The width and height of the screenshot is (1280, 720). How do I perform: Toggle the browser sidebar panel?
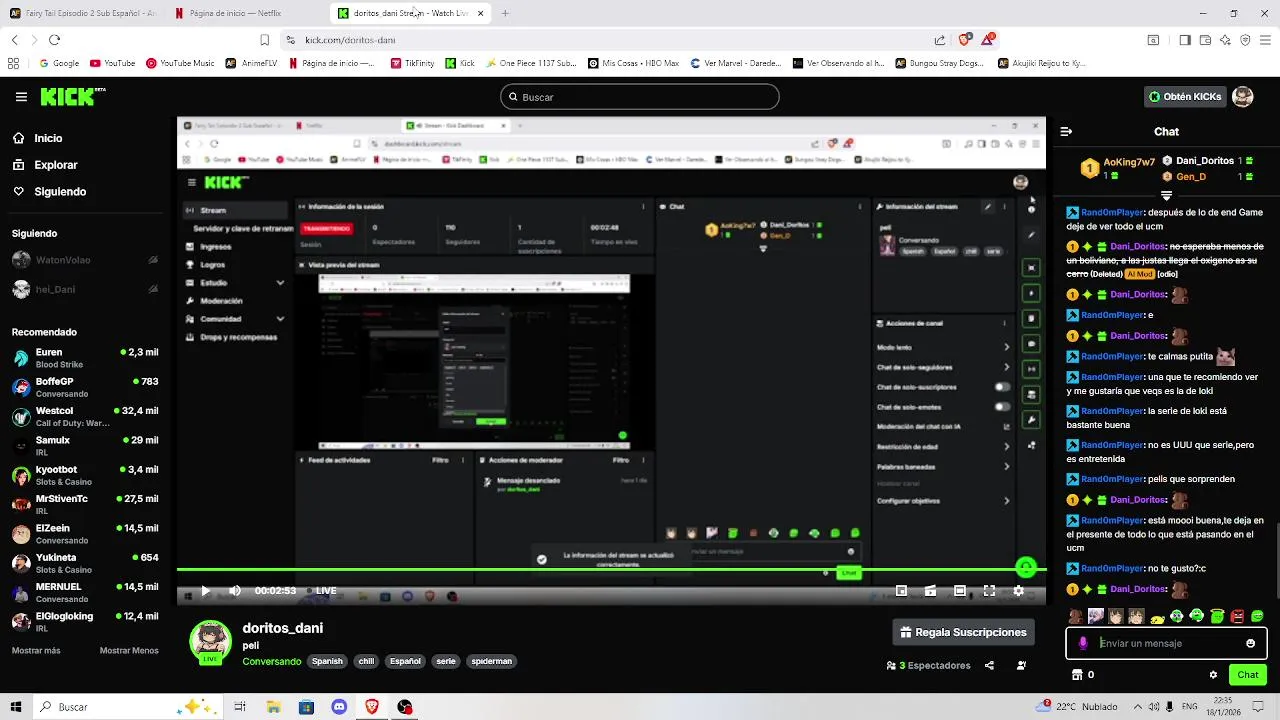(x=1185, y=40)
